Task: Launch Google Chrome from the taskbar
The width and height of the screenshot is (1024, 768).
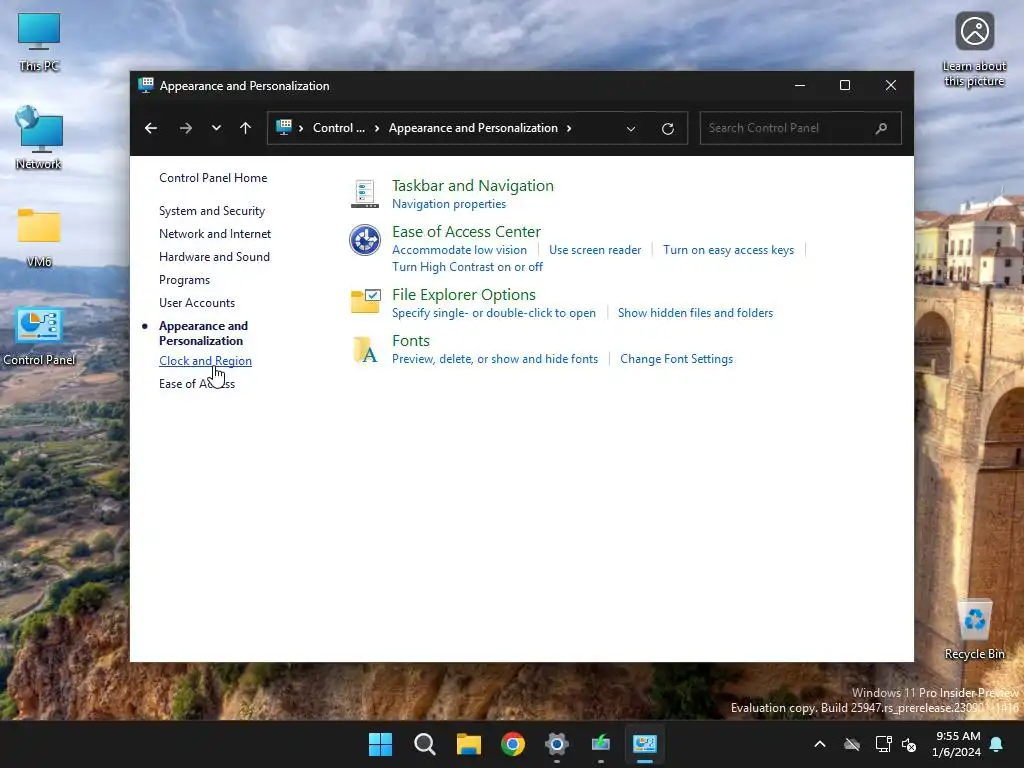Action: click(513, 744)
